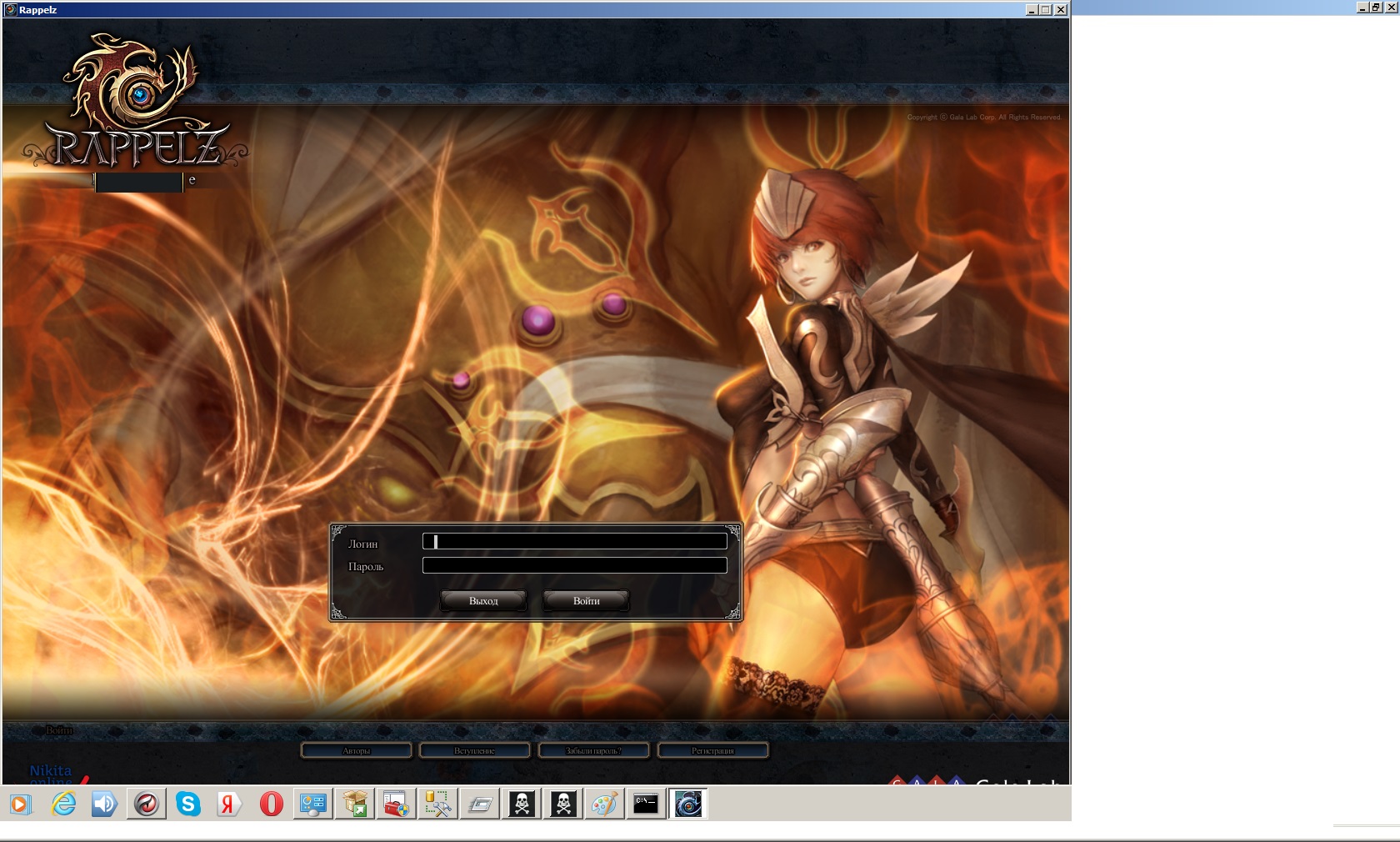Open the Paint palette taskbar icon
Image resolution: width=1400 pixels, height=842 pixels.
click(x=605, y=804)
